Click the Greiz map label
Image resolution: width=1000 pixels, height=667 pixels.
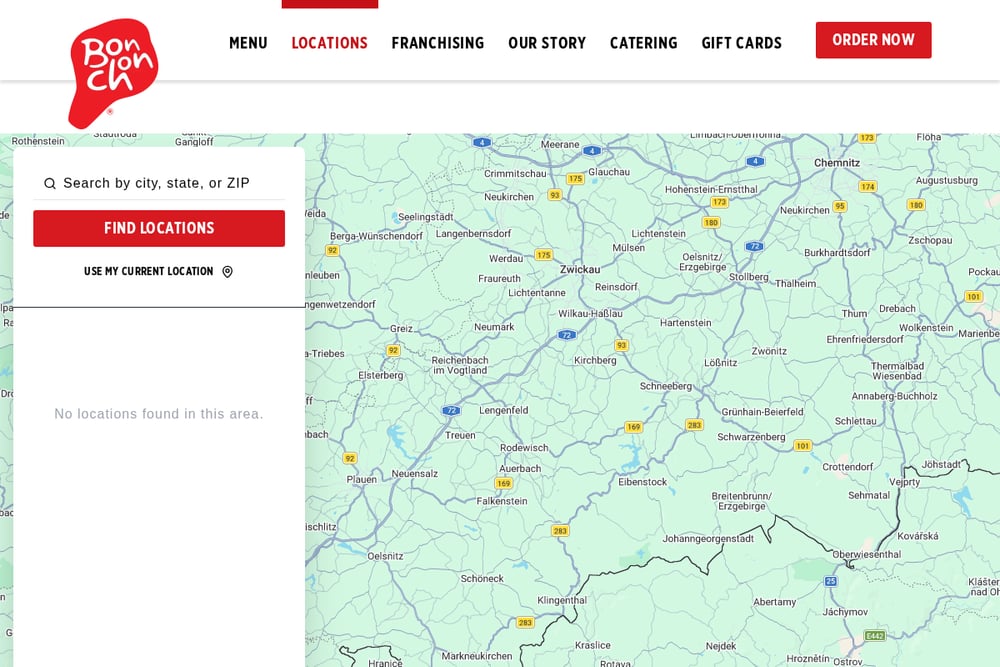pos(401,329)
